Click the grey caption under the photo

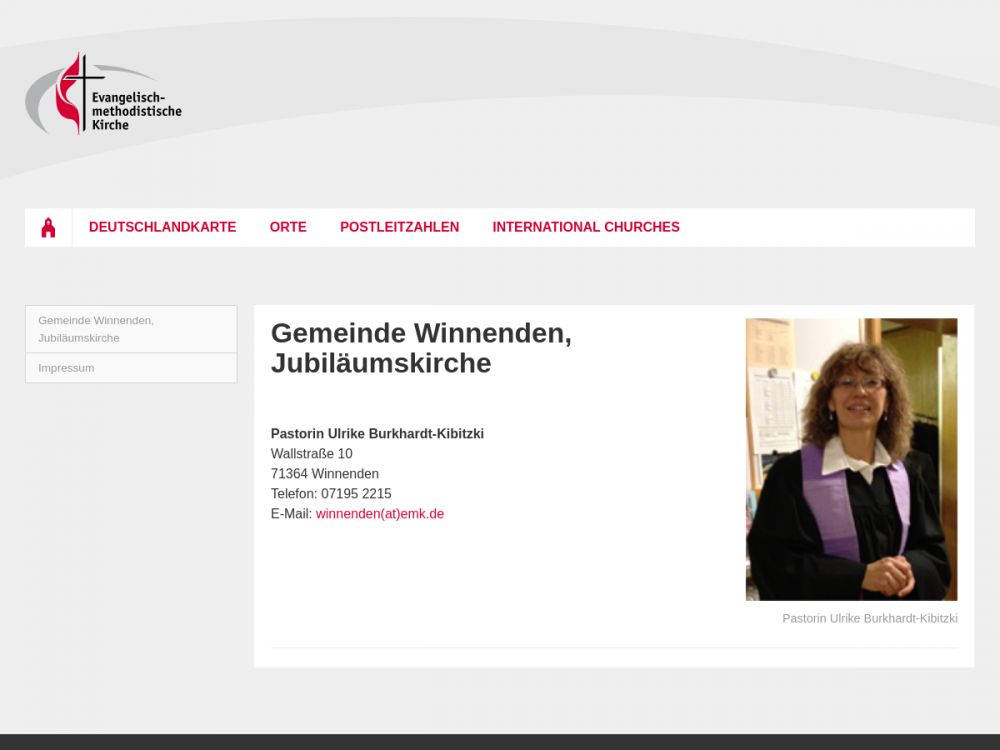tap(869, 619)
